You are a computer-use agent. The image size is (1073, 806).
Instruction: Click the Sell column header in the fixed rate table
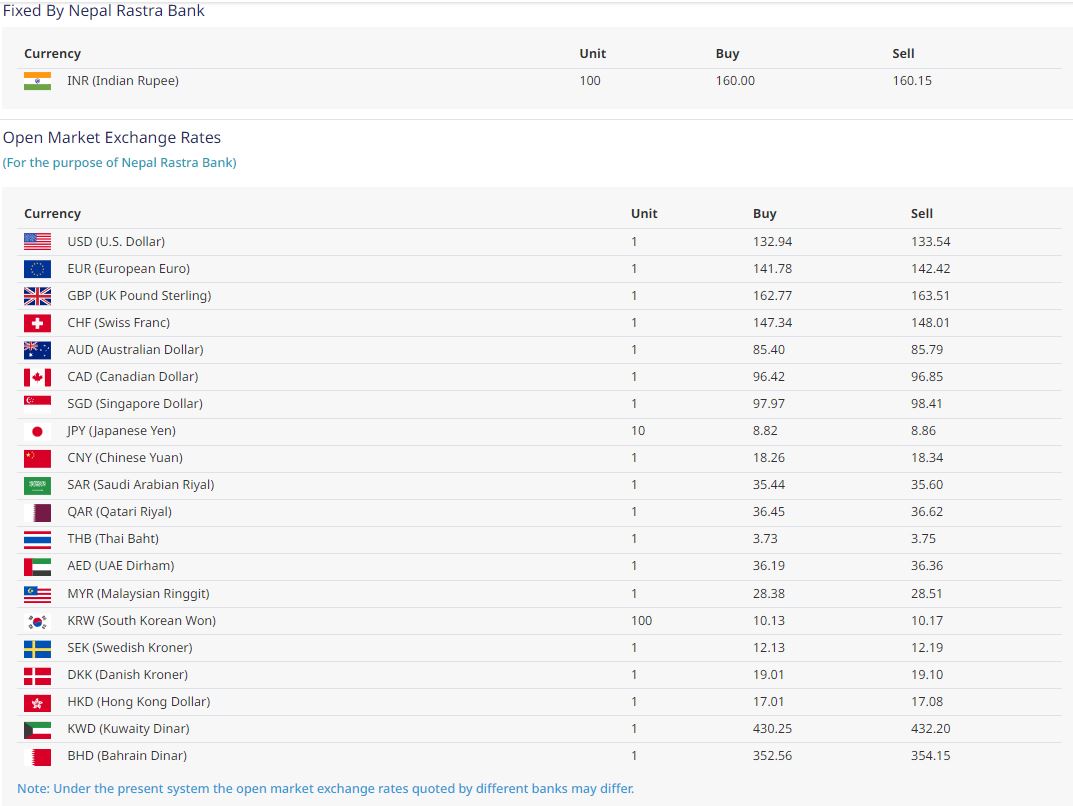(x=903, y=54)
